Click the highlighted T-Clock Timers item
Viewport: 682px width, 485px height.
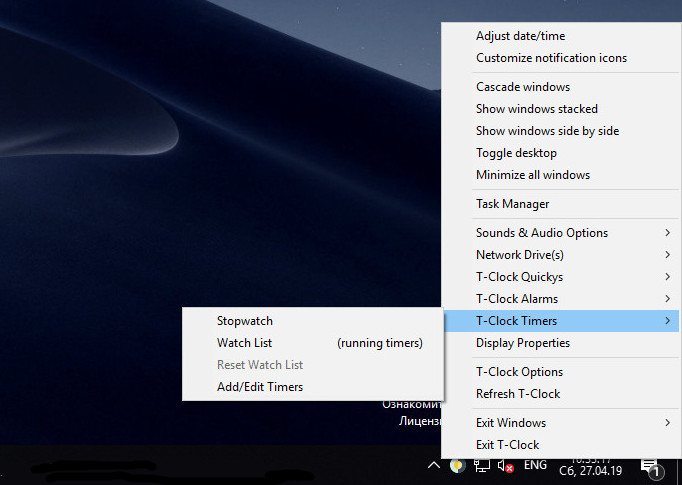(x=560, y=321)
